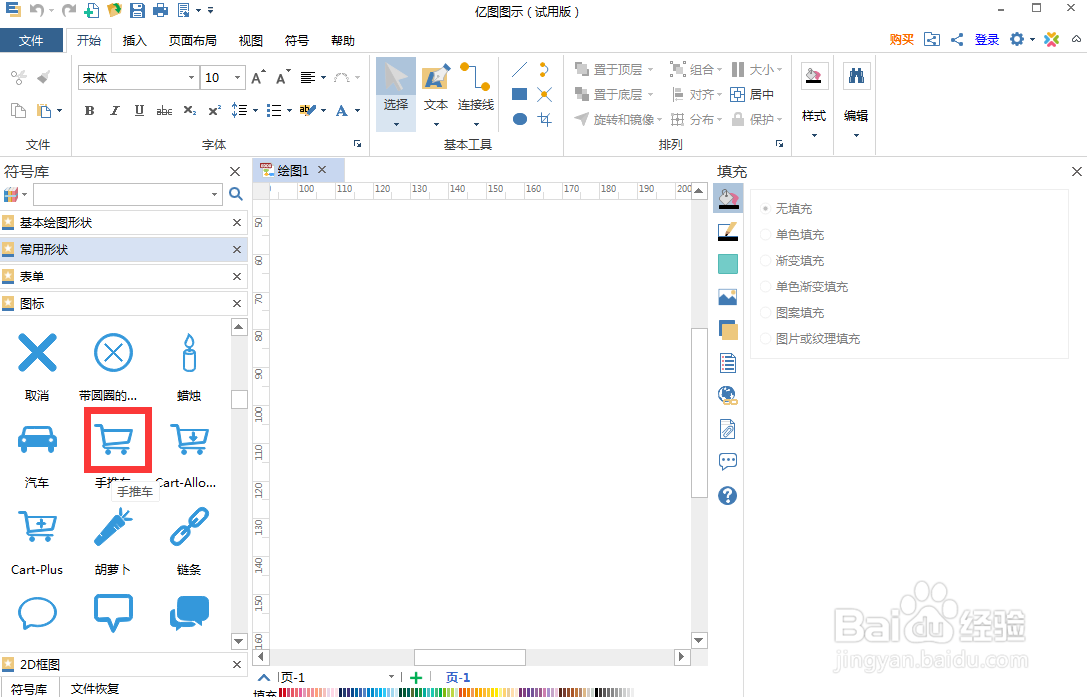1087x697 pixels.
Task: Open the 宋体 font family dropdown
Action: tap(193, 77)
